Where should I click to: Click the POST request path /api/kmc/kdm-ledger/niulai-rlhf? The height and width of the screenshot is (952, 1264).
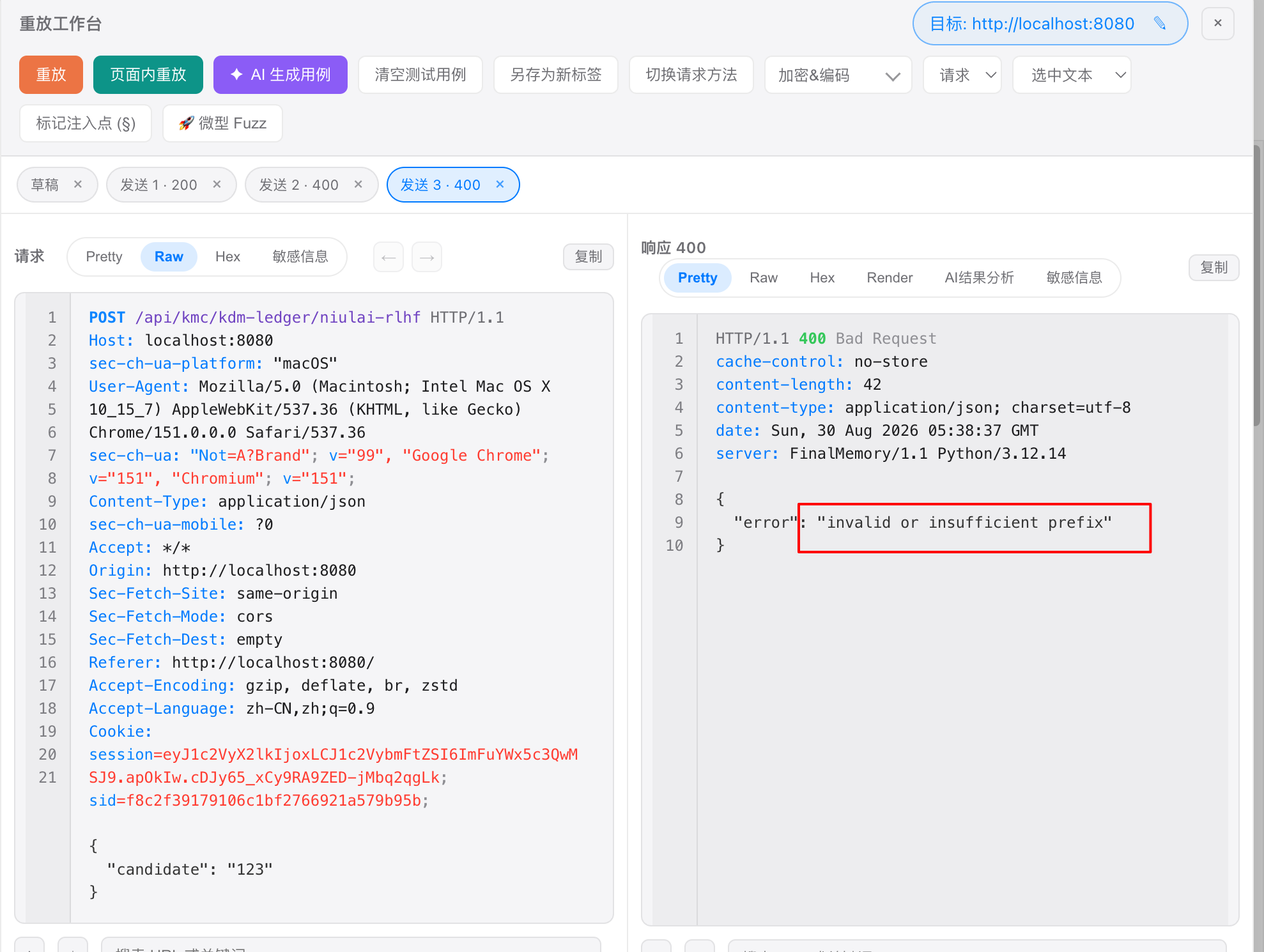pos(278,318)
